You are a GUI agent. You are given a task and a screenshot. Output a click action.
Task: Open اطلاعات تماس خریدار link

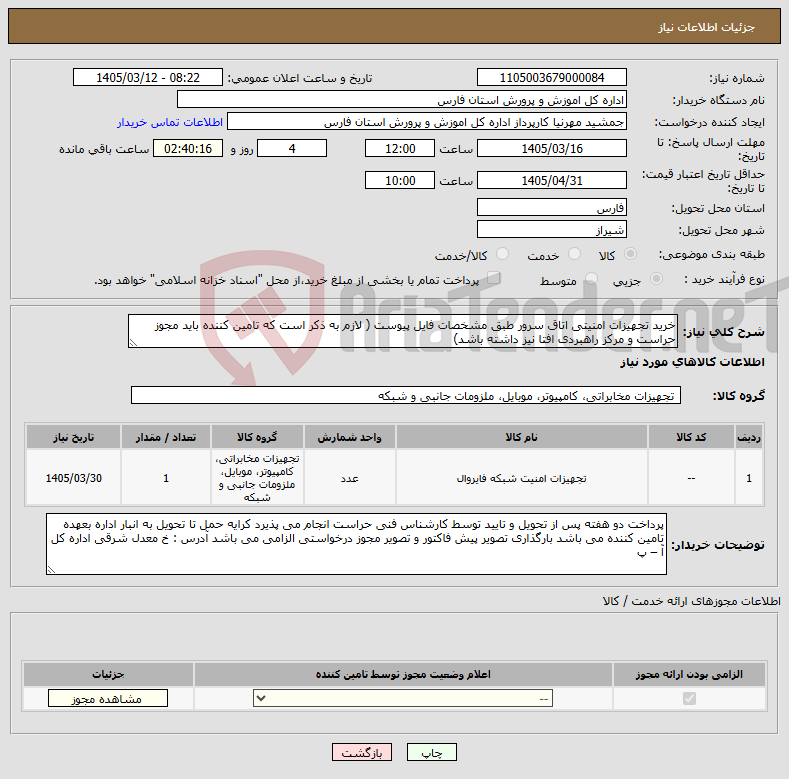pyautogui.click(x=170, y=122)
